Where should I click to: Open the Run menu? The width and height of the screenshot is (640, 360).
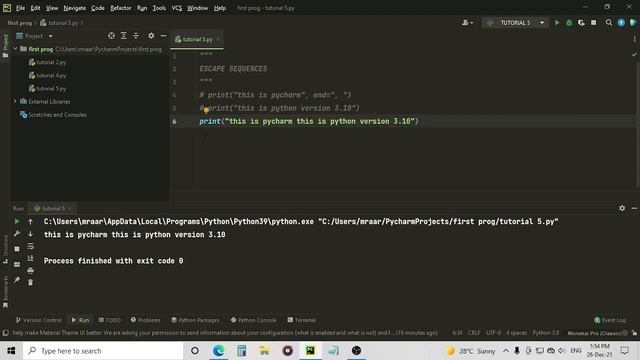142,8
